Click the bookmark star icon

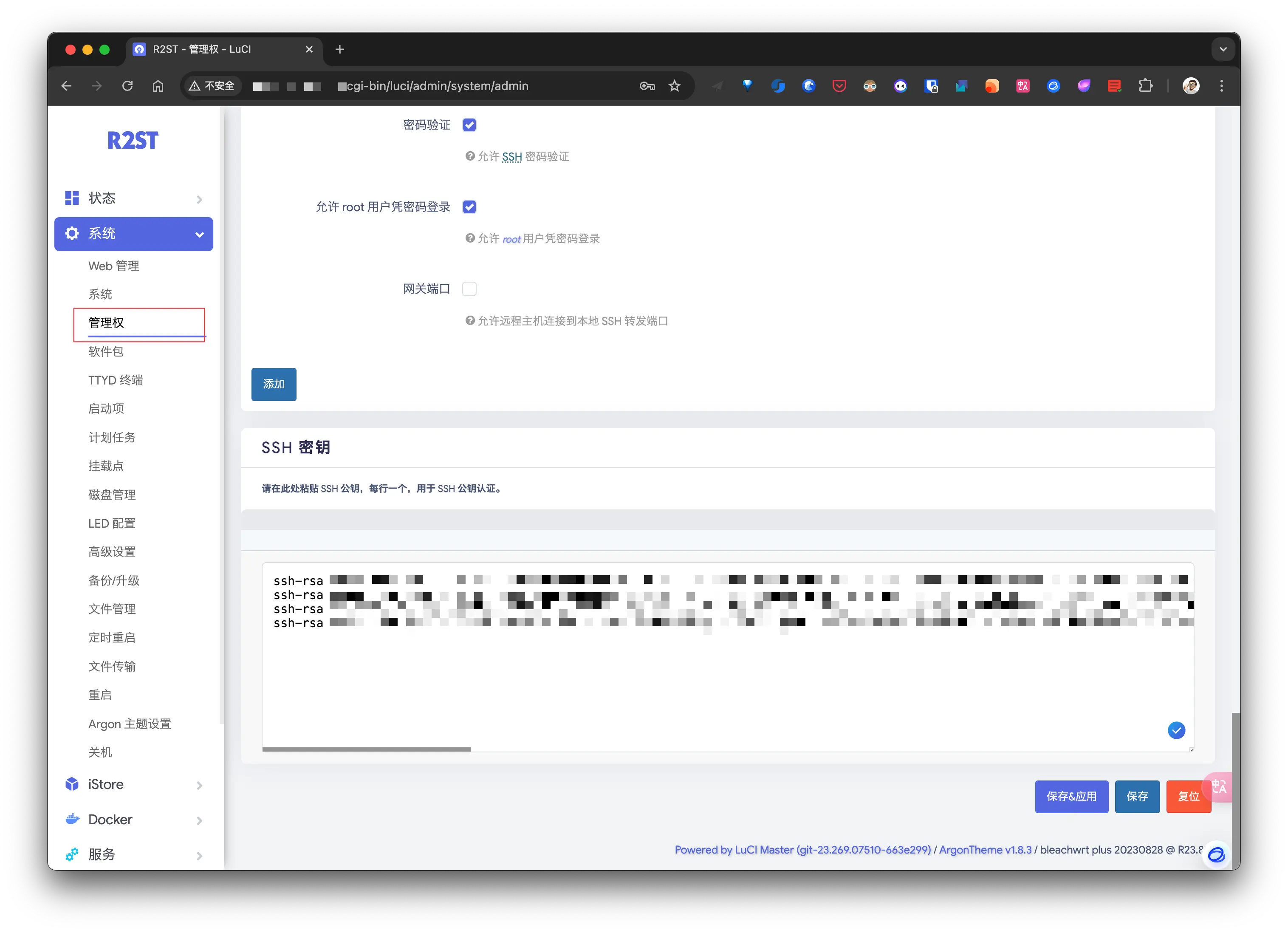(674, 86)
